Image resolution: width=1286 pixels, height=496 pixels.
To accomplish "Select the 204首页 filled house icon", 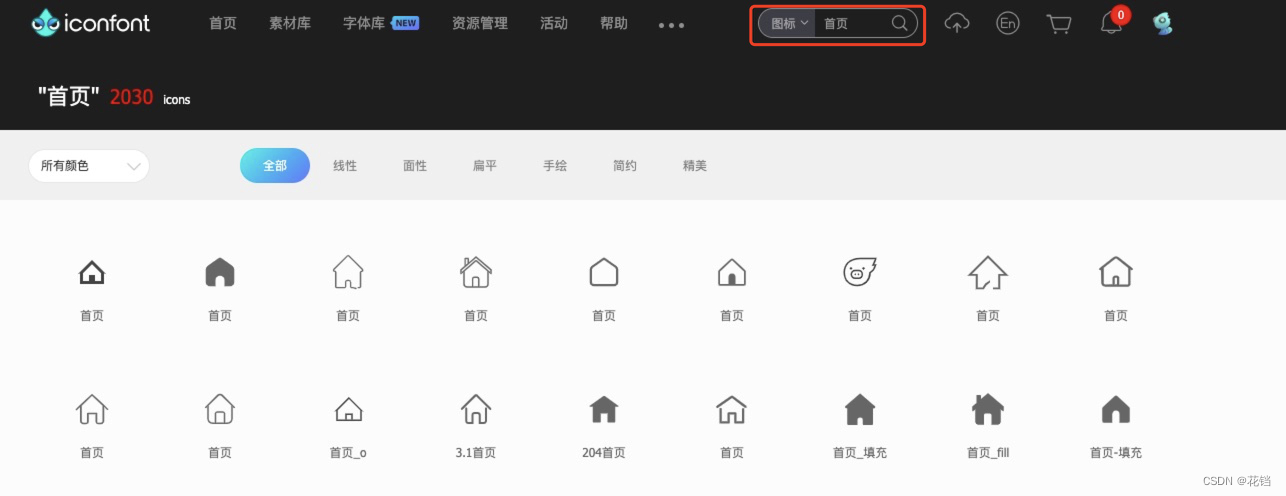I will click(x=604, y=408).
